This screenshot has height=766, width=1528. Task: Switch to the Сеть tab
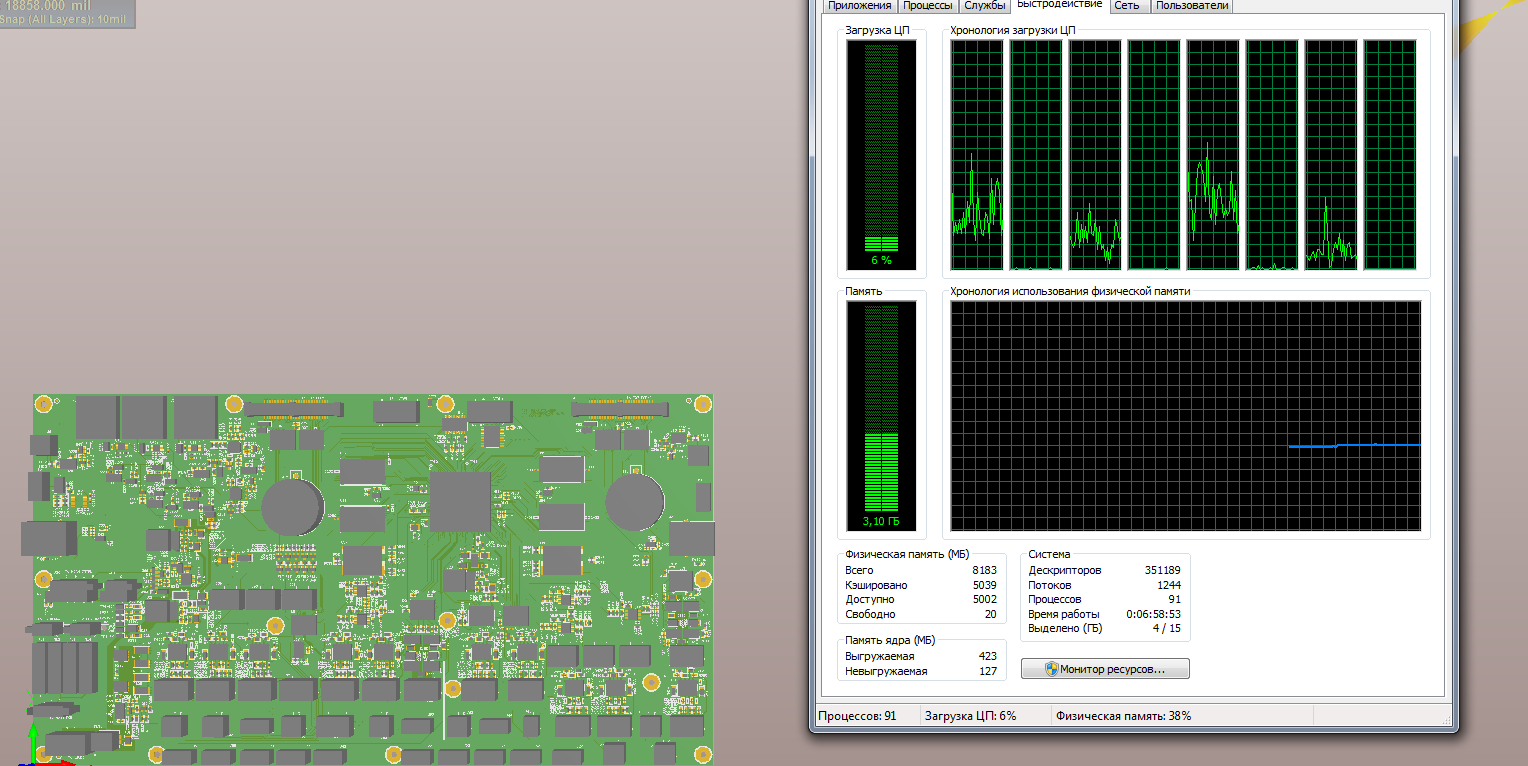1127,6
